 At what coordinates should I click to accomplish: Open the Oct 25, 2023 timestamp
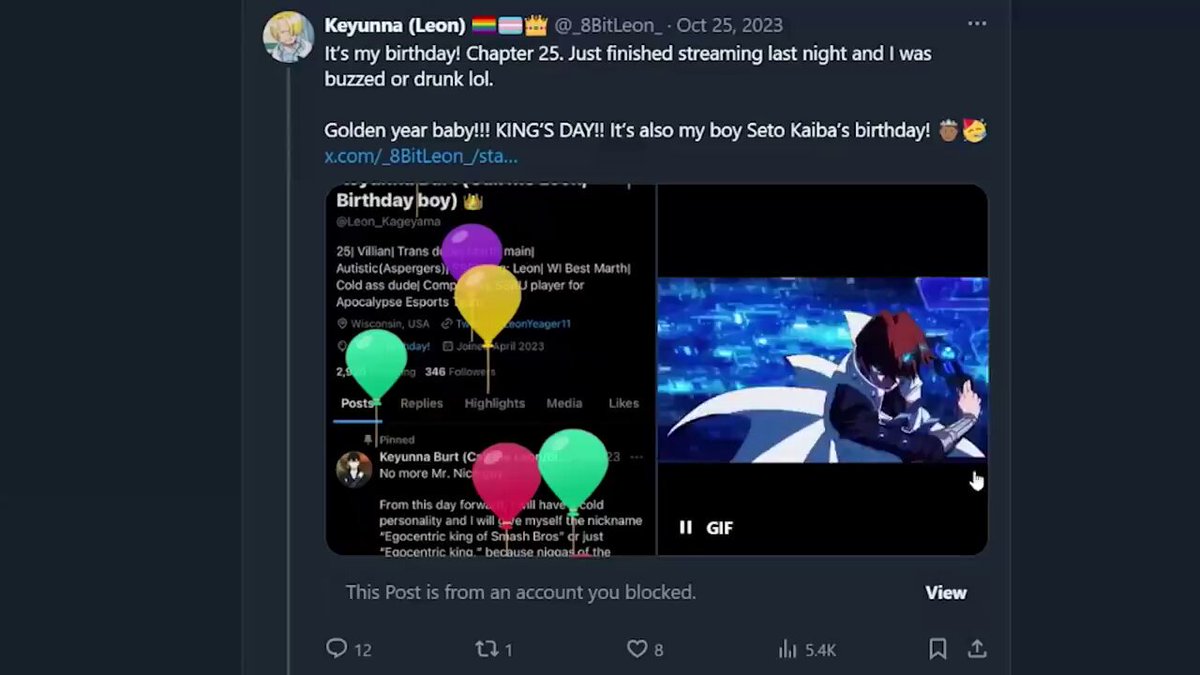click(x=730, y=25)
